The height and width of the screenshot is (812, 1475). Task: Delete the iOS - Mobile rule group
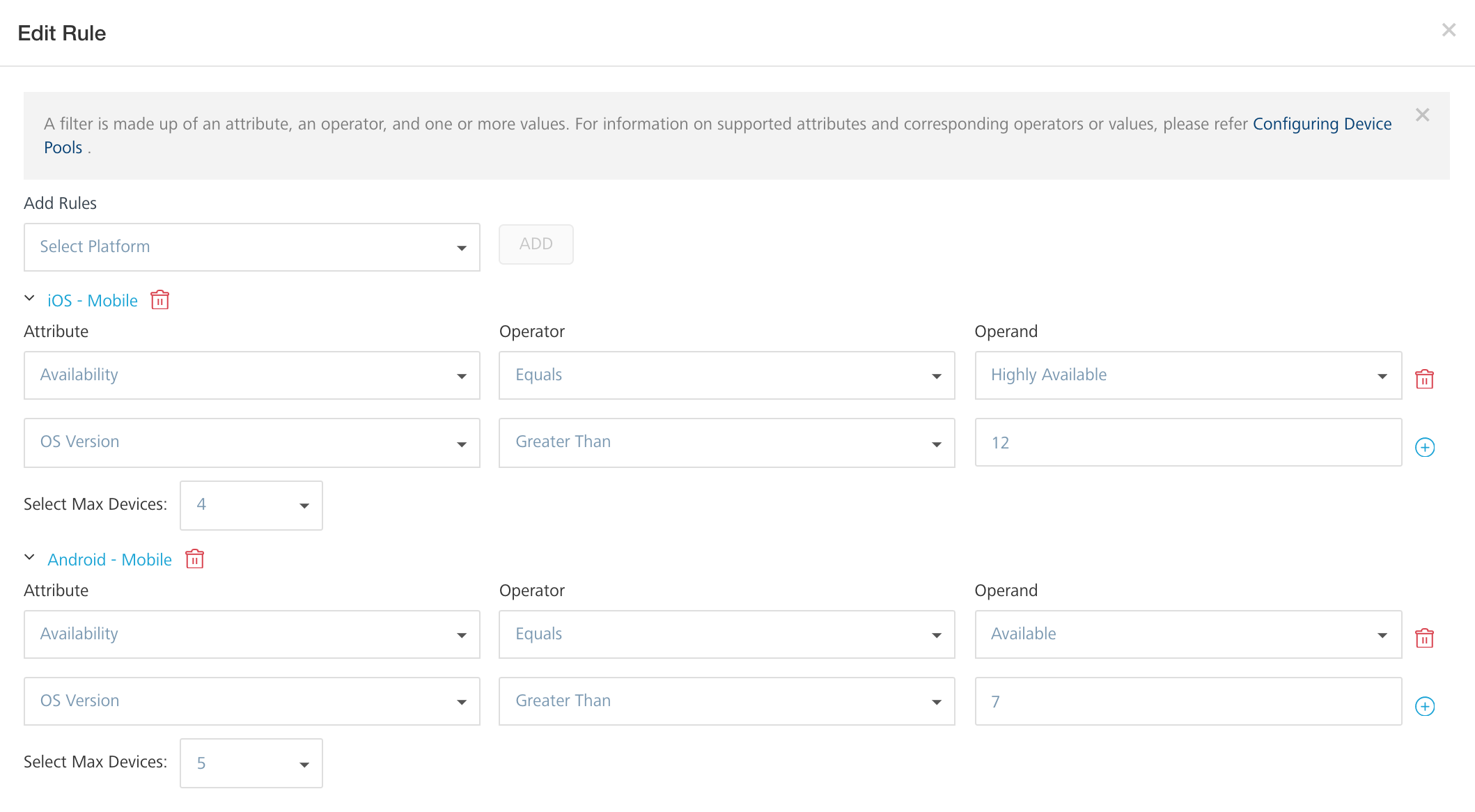[x=159, y=299]
